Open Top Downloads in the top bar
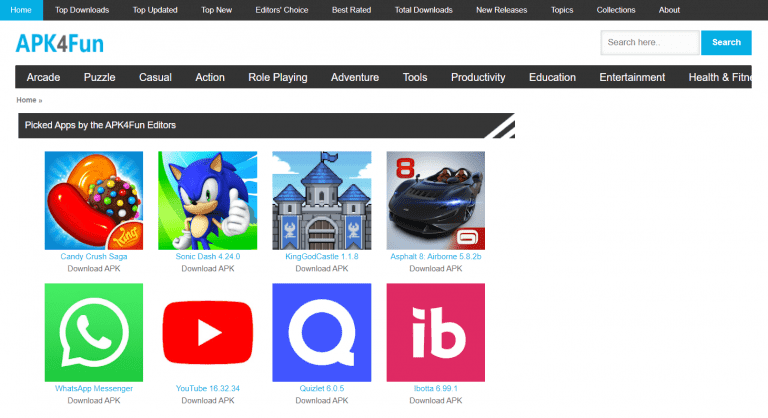Viewport: 768px width, 418px height. click(x=82, y=10)
